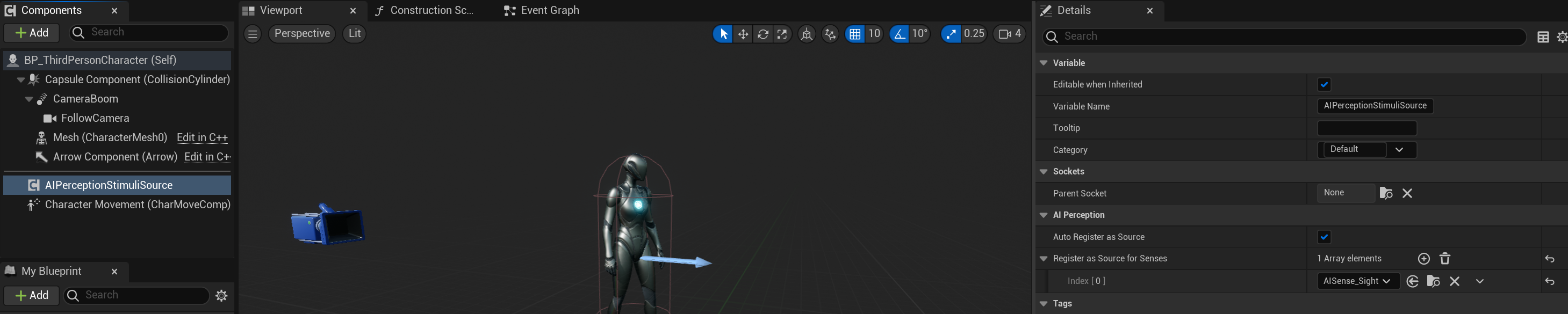
Task: Open the surface snapping options icon
Action: pyautogui.click(x=830, y=34)
